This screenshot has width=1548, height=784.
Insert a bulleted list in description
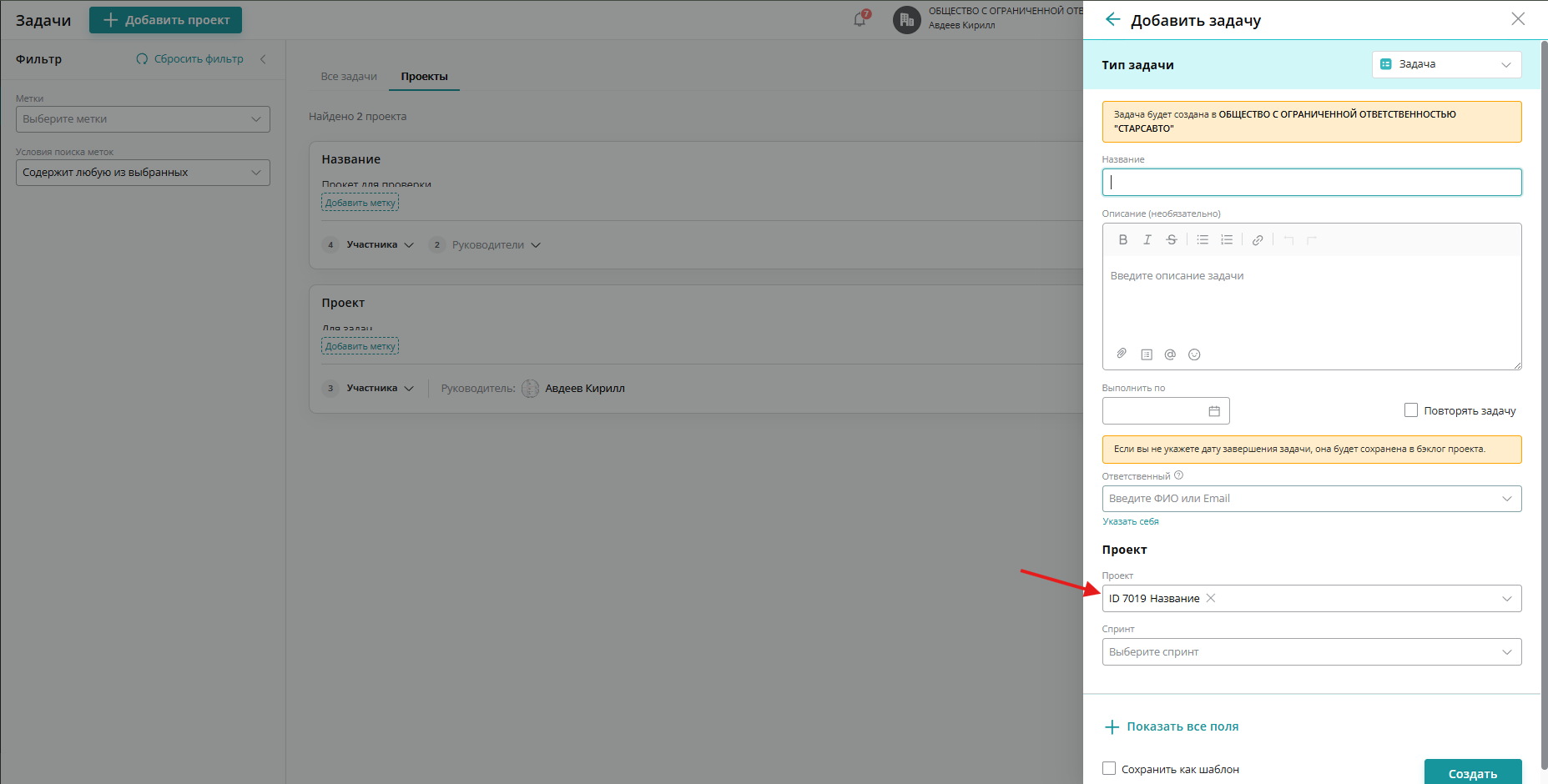point(1203,240)
